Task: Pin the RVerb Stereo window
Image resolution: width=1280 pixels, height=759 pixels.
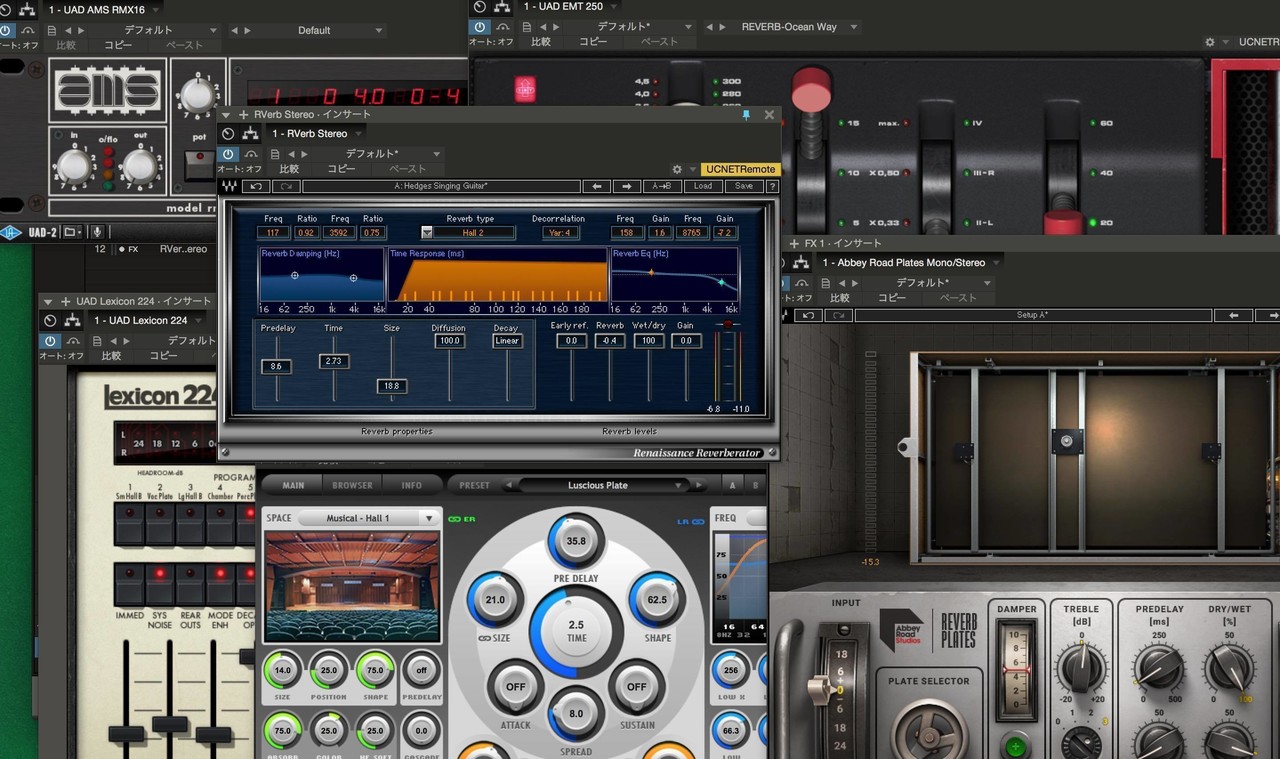Action: [x=746, y=115]
